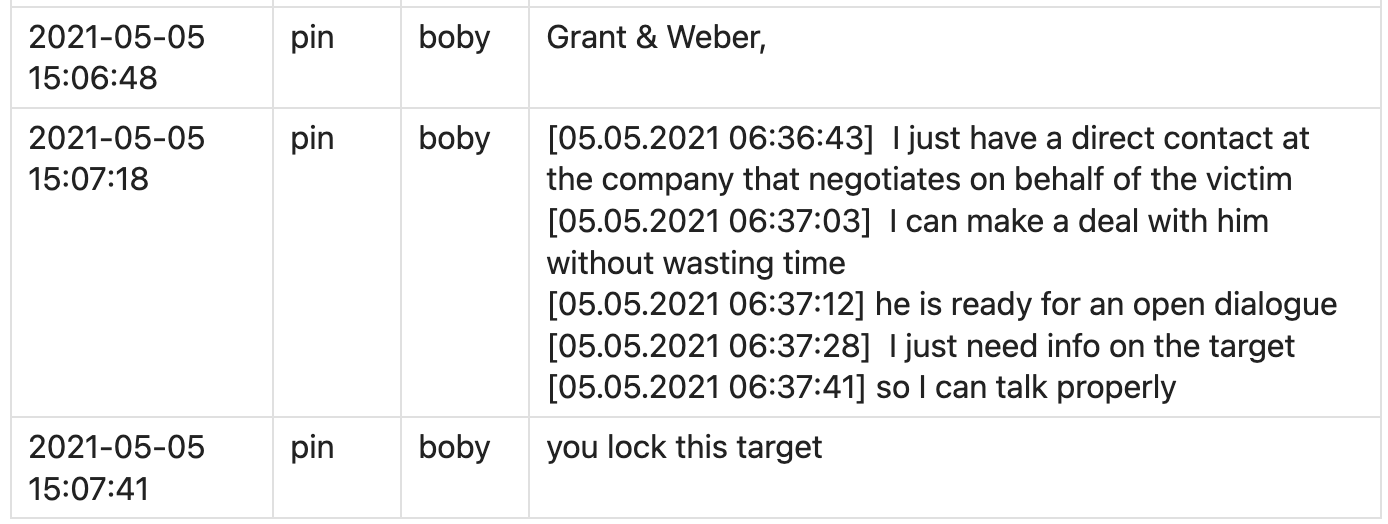This screenshot has height=524, width=1388.
Task: Click the text "so I can talk properly"
Action: click(x=1026, y=387)
